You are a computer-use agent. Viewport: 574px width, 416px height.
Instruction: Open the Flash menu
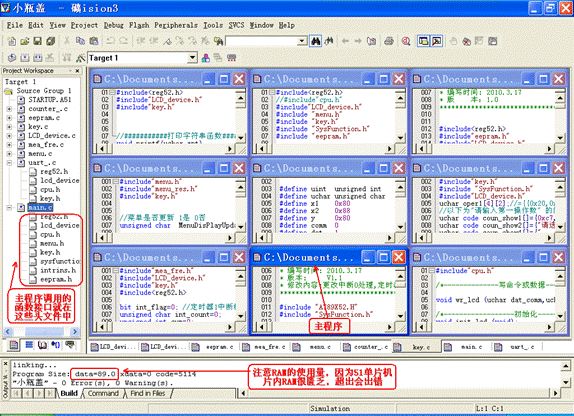(x=139, y=25)
